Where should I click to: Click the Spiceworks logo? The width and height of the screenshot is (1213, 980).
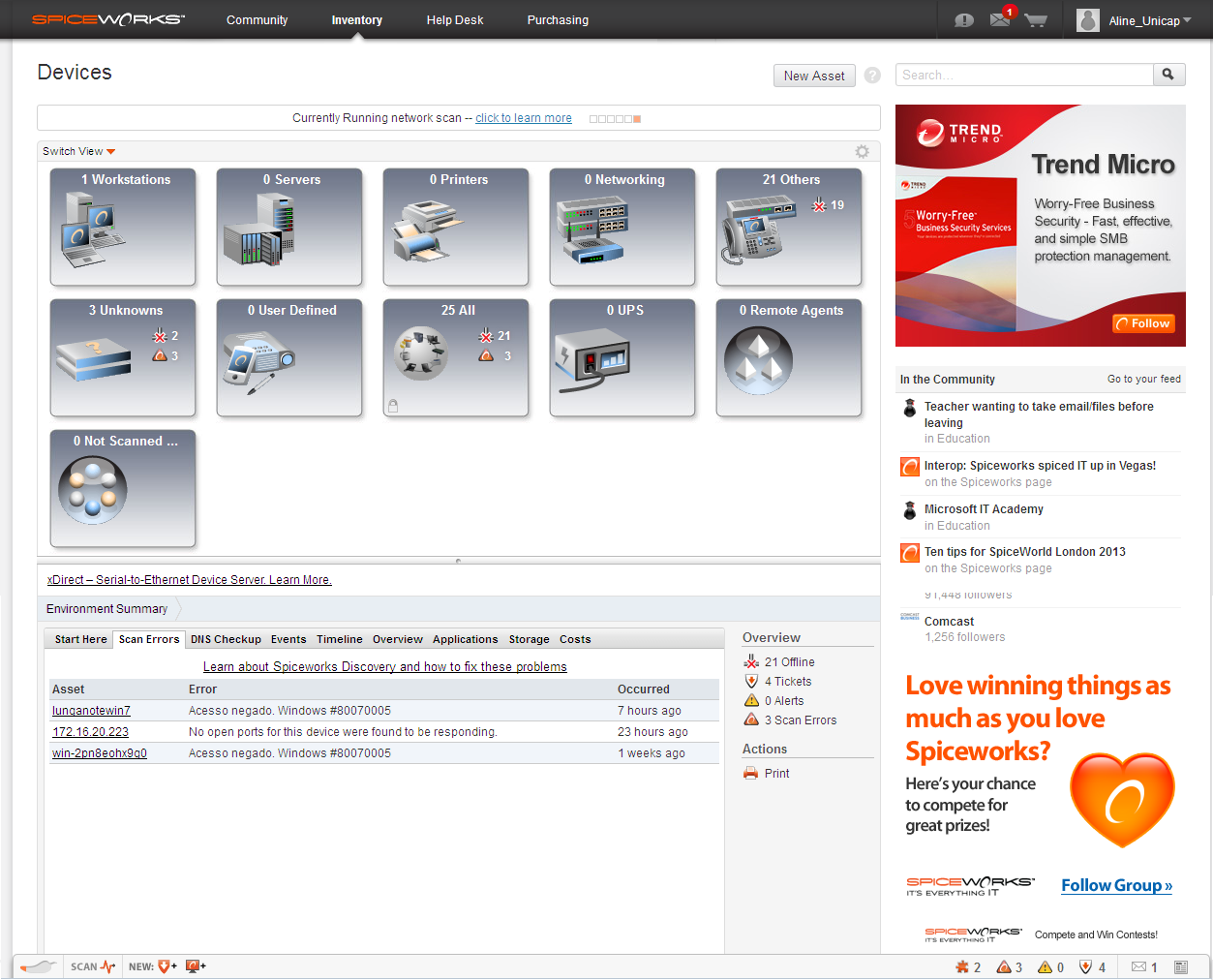click(x=106, y=18)
